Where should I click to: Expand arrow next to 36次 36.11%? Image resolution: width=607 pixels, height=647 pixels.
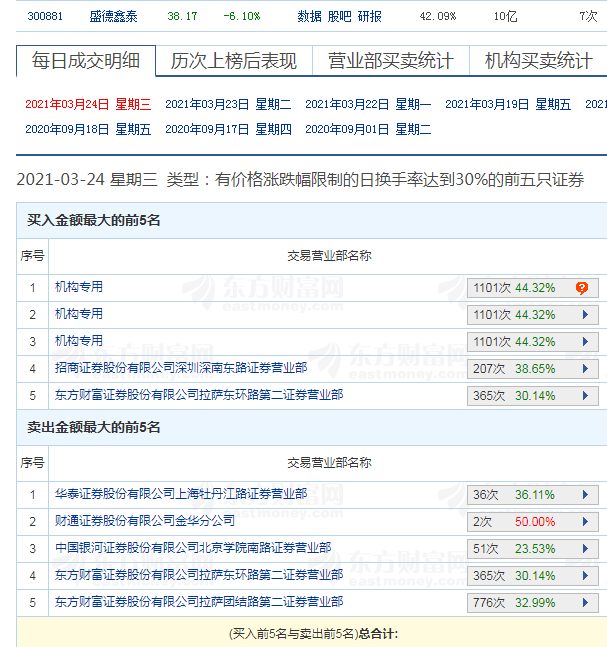[585, 495]
